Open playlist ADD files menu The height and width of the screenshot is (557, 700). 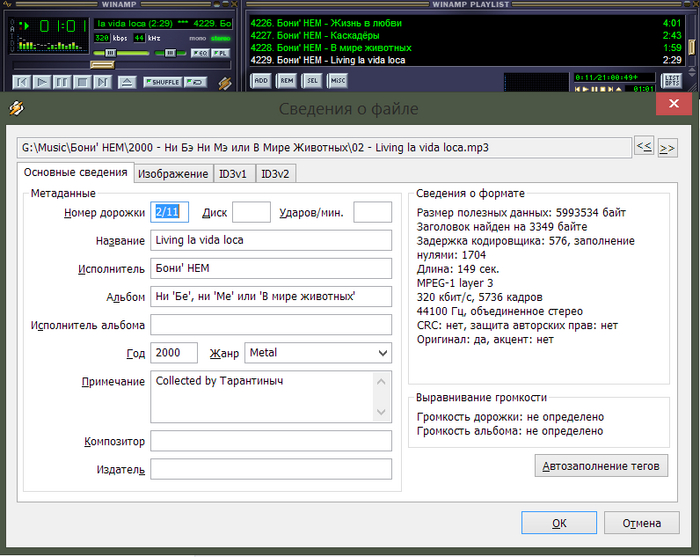[260, 80]
